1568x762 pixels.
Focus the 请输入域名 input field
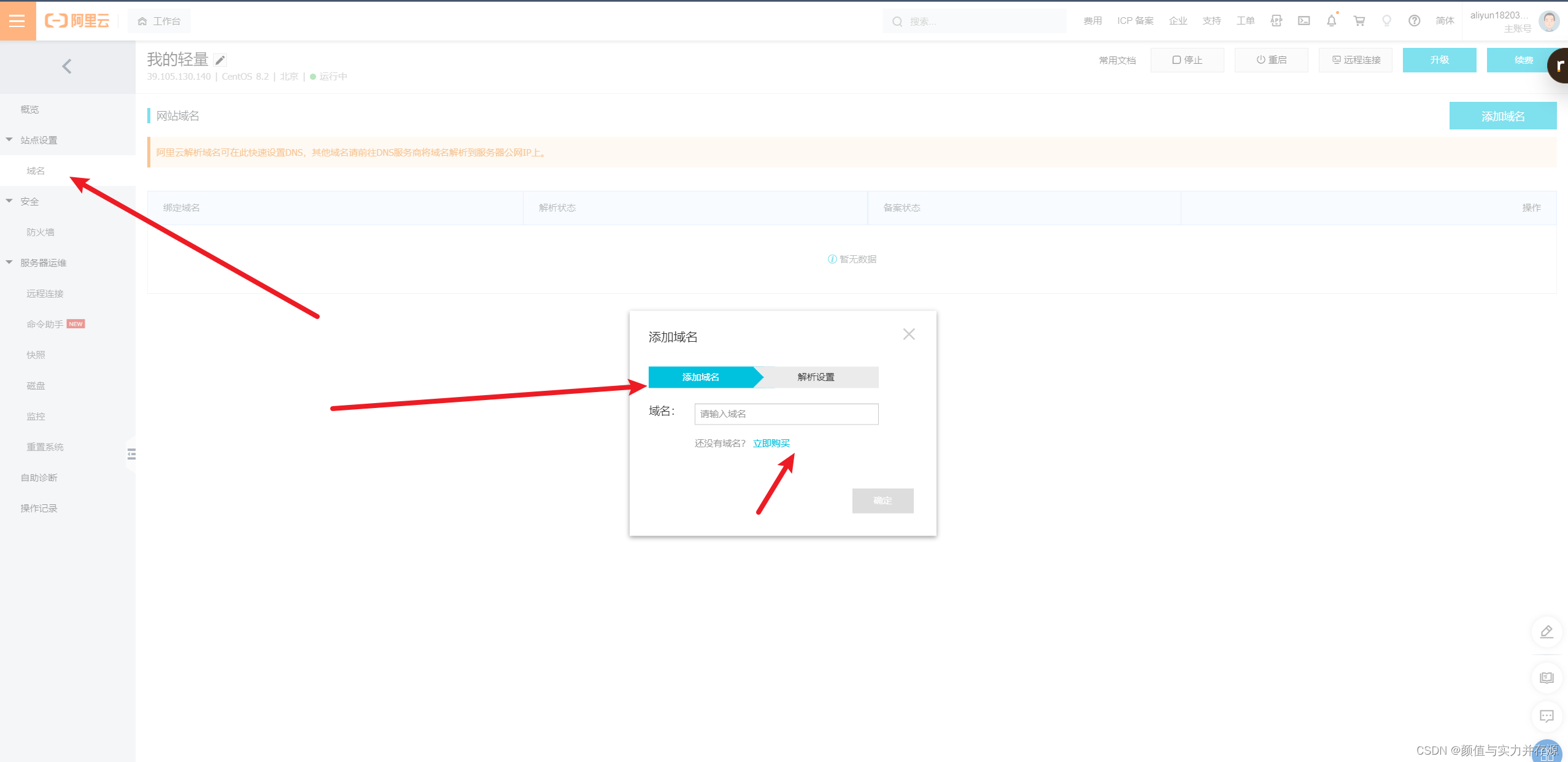(x=786, y=414)
